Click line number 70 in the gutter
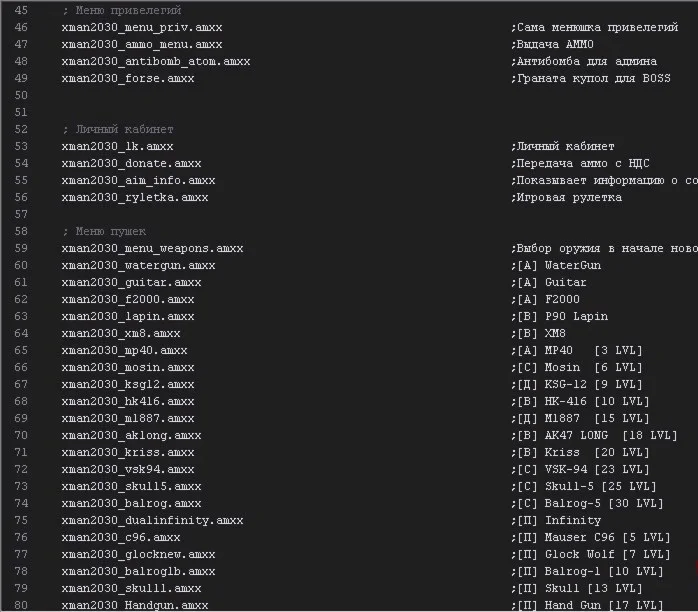698x612 pixels. coord(21,435)
